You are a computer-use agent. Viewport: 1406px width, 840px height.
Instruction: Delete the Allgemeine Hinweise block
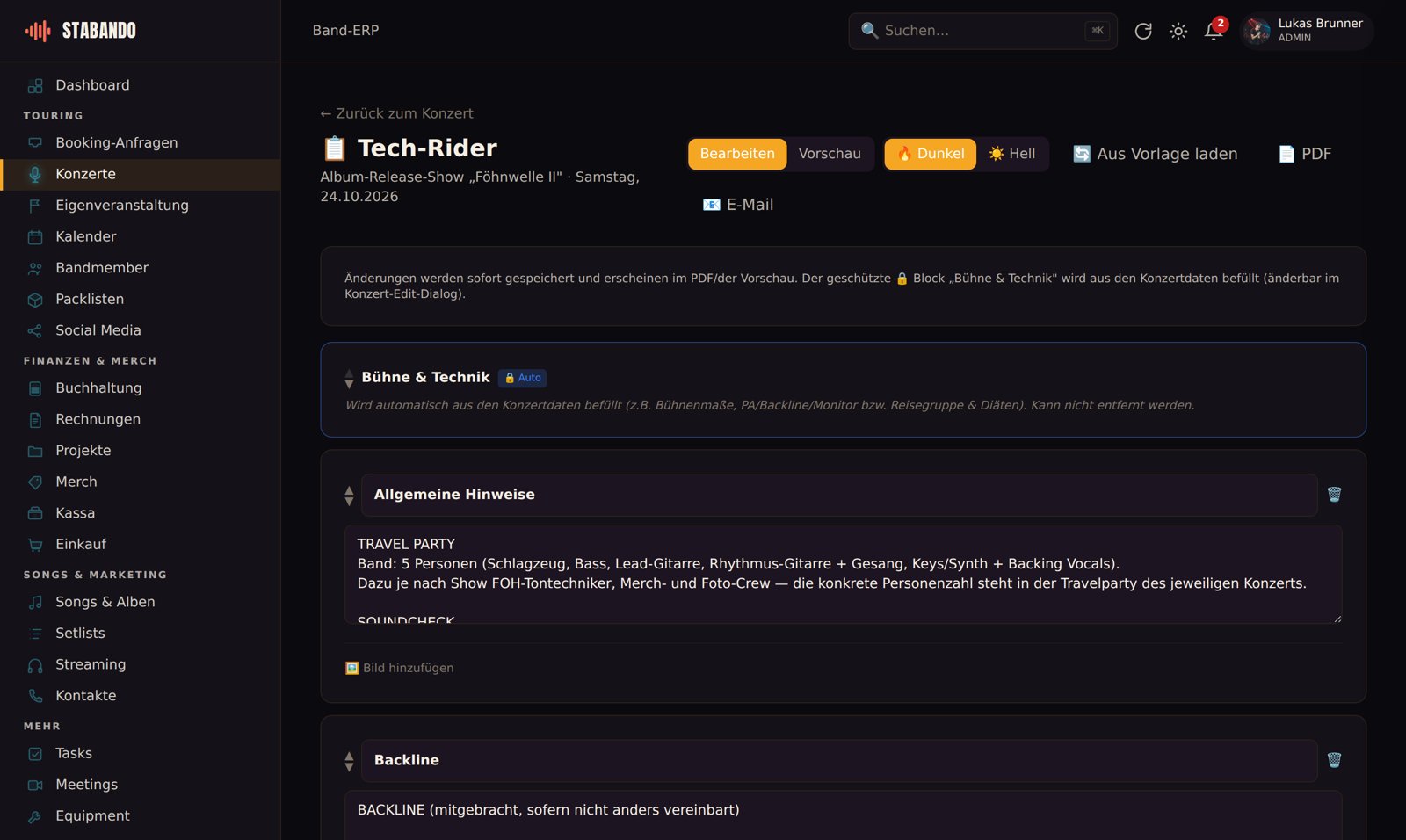pos(1334,495)
